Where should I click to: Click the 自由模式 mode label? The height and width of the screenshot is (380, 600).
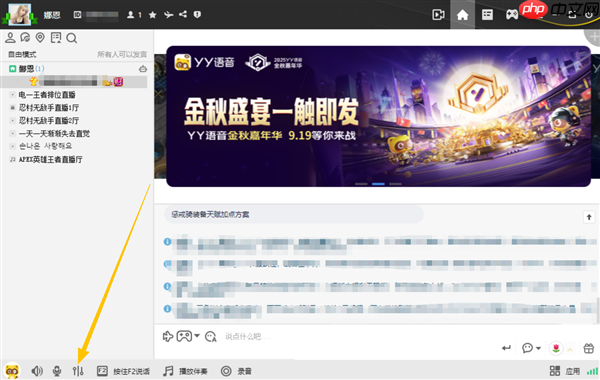click(22, 54)
